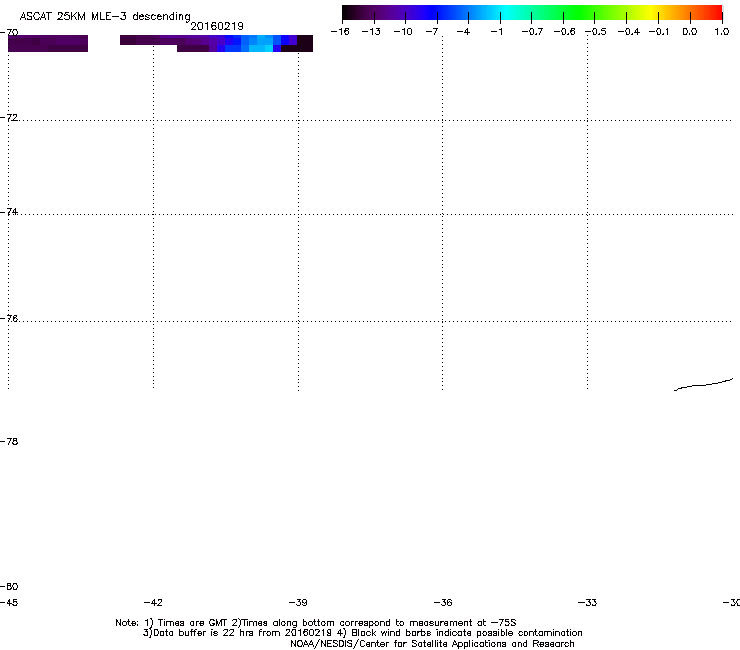Click the latitude label -72

click(9, 118)
